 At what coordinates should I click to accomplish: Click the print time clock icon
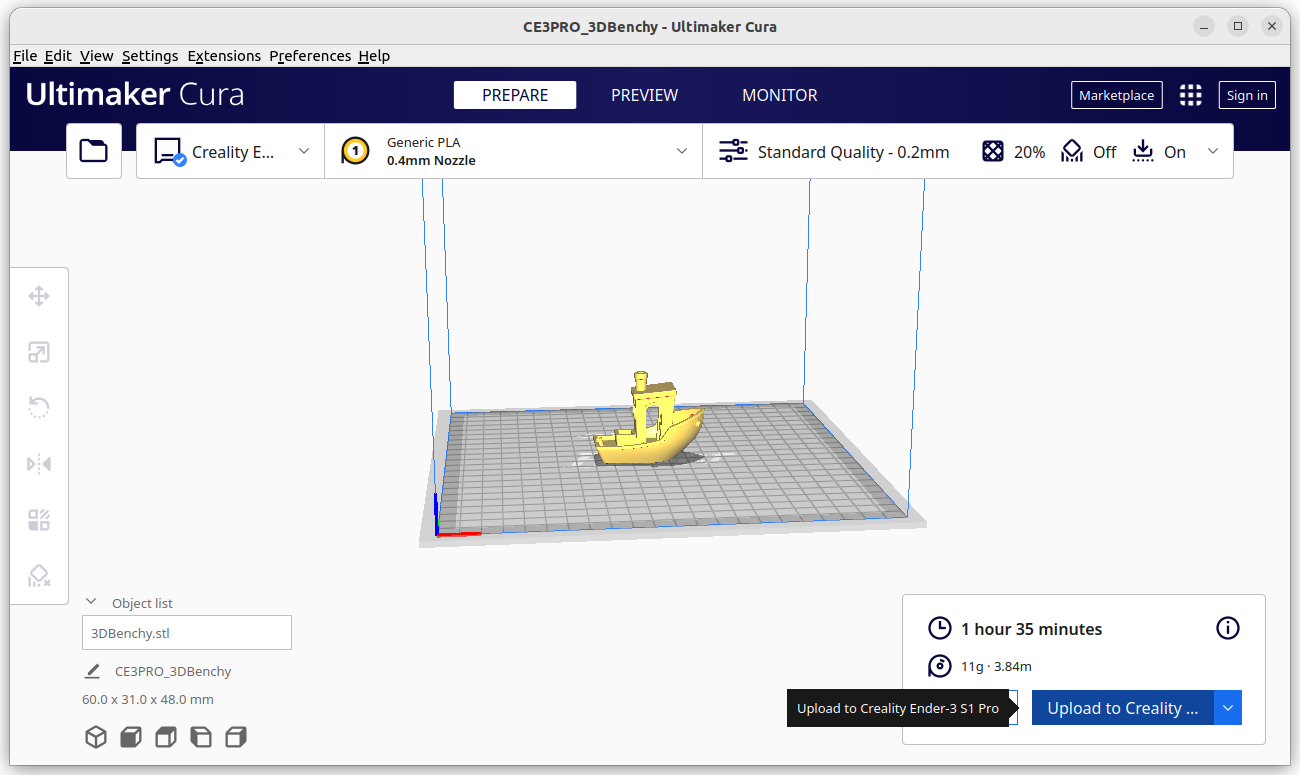click(940, 628)
